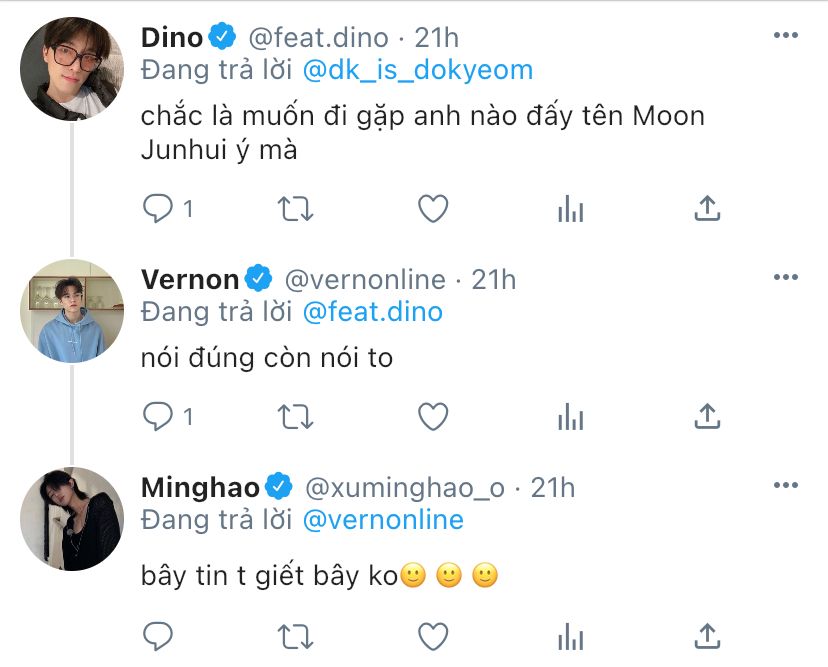The height and width of the screenshot is (667, 828).
Task: Reply to Dino's tweet
Action: pos(160,208)
